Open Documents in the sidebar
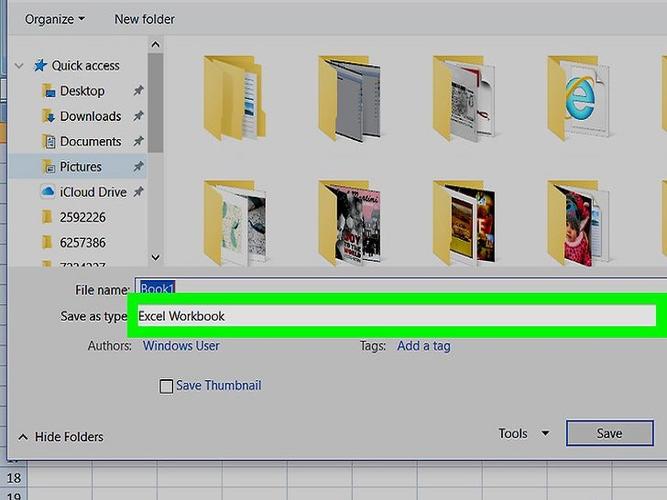 91,141
